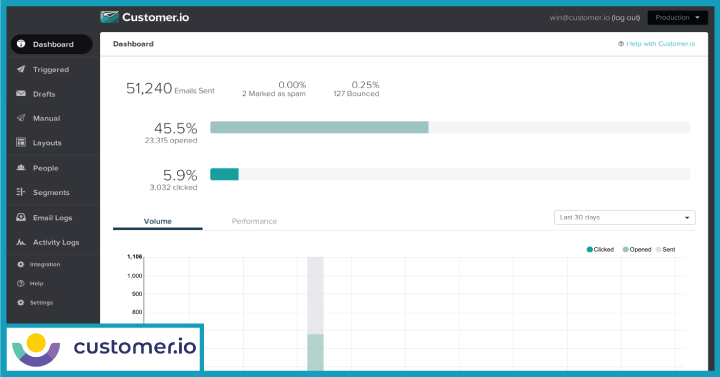Click the 51,240 Emails Sent figure

coord(170,88)
